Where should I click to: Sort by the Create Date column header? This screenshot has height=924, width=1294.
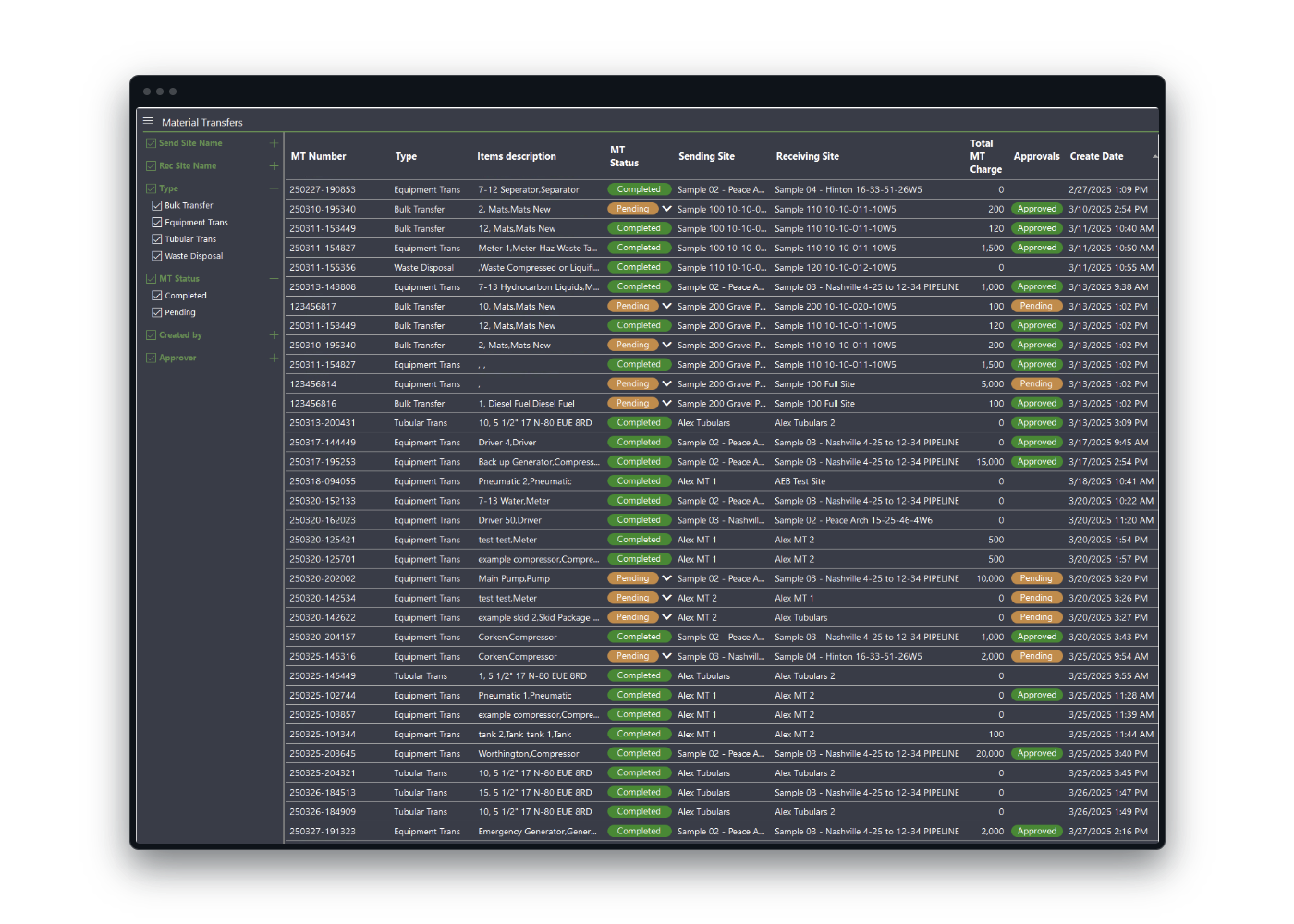pyautogui.click(x=1096, y=157)
